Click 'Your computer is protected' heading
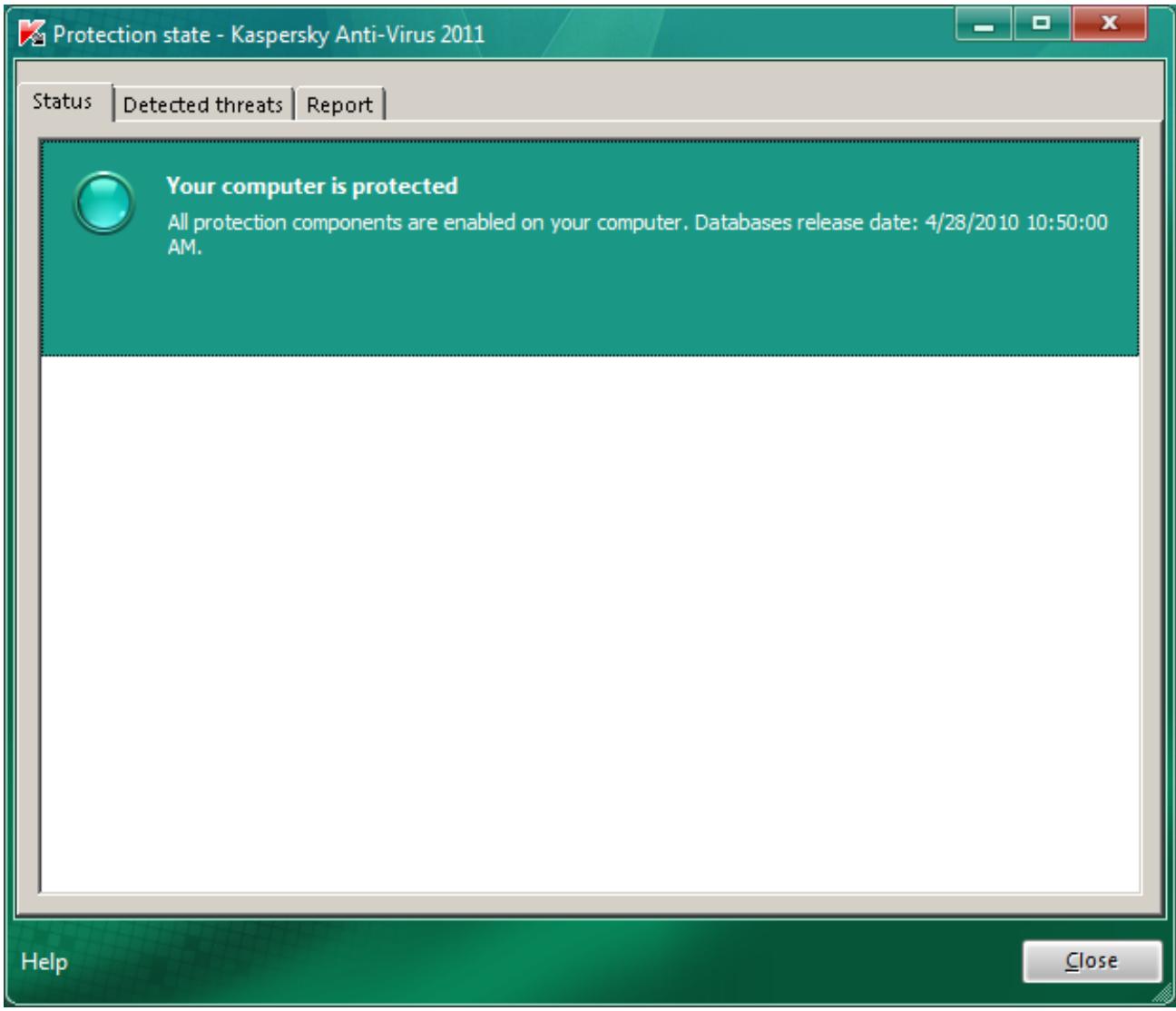Image resolution: width=1176 pixels, height=1011 pixels. coord(311,186)
